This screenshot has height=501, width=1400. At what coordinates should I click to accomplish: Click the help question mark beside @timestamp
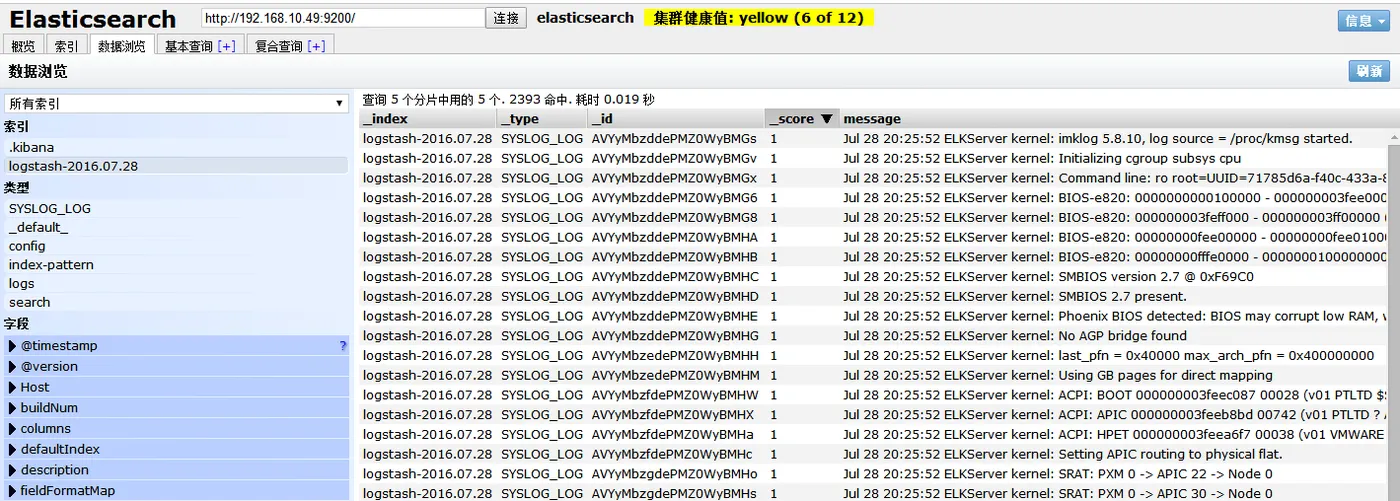343,346
